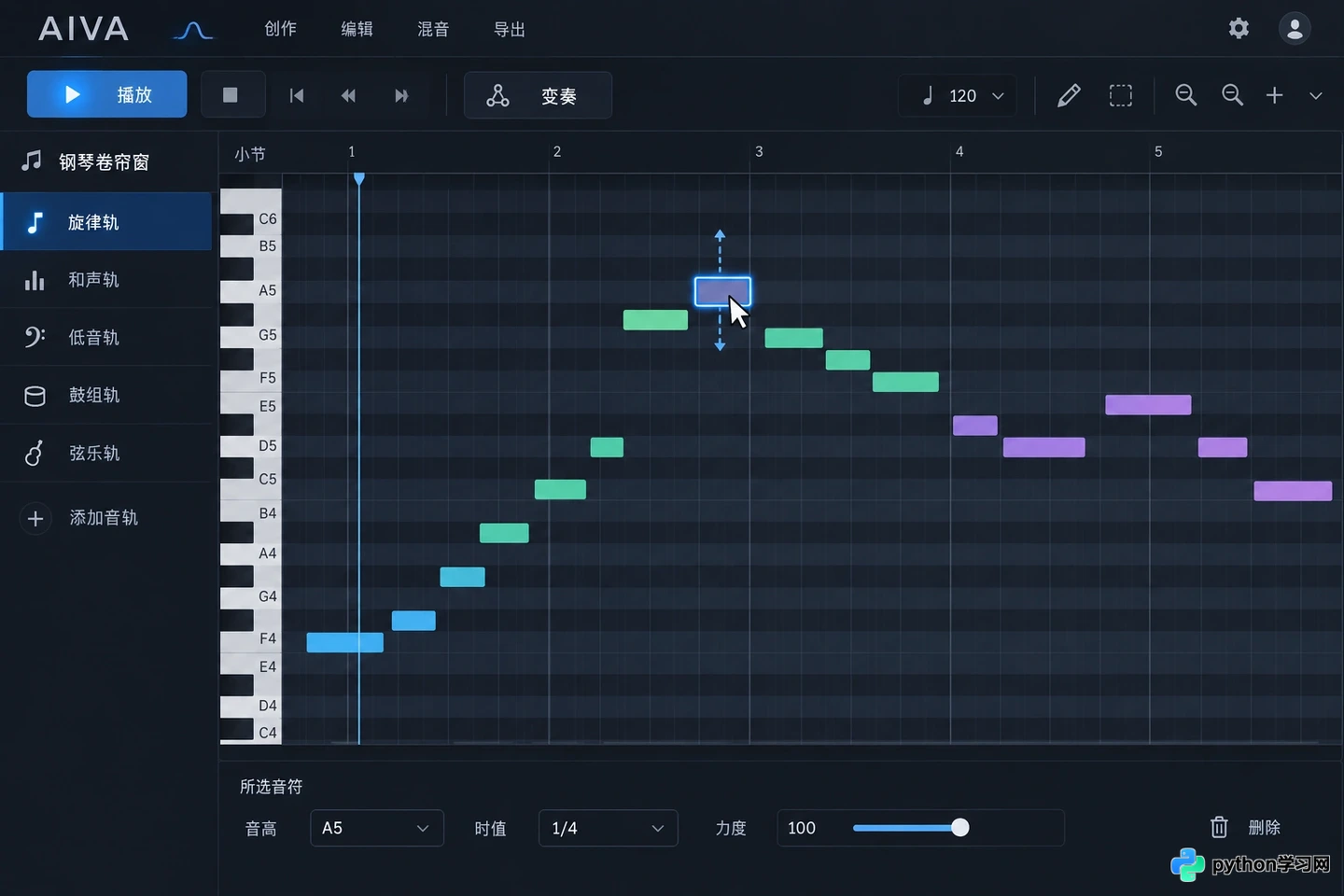Open the 创作 menu

280,29
